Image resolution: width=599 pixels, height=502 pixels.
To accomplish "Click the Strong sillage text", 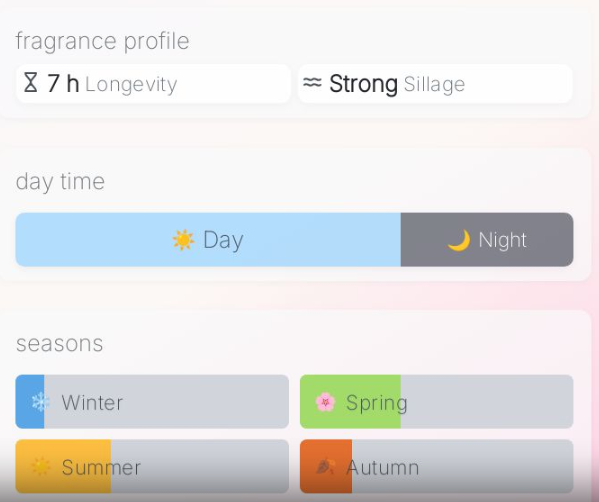I will click(x=363, y=84).
